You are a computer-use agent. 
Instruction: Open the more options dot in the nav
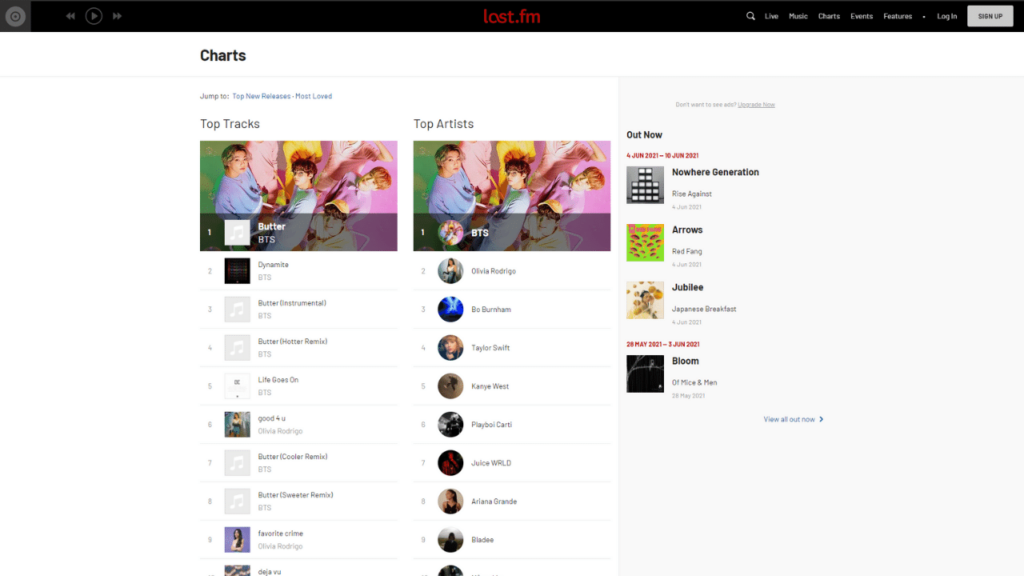923,17
